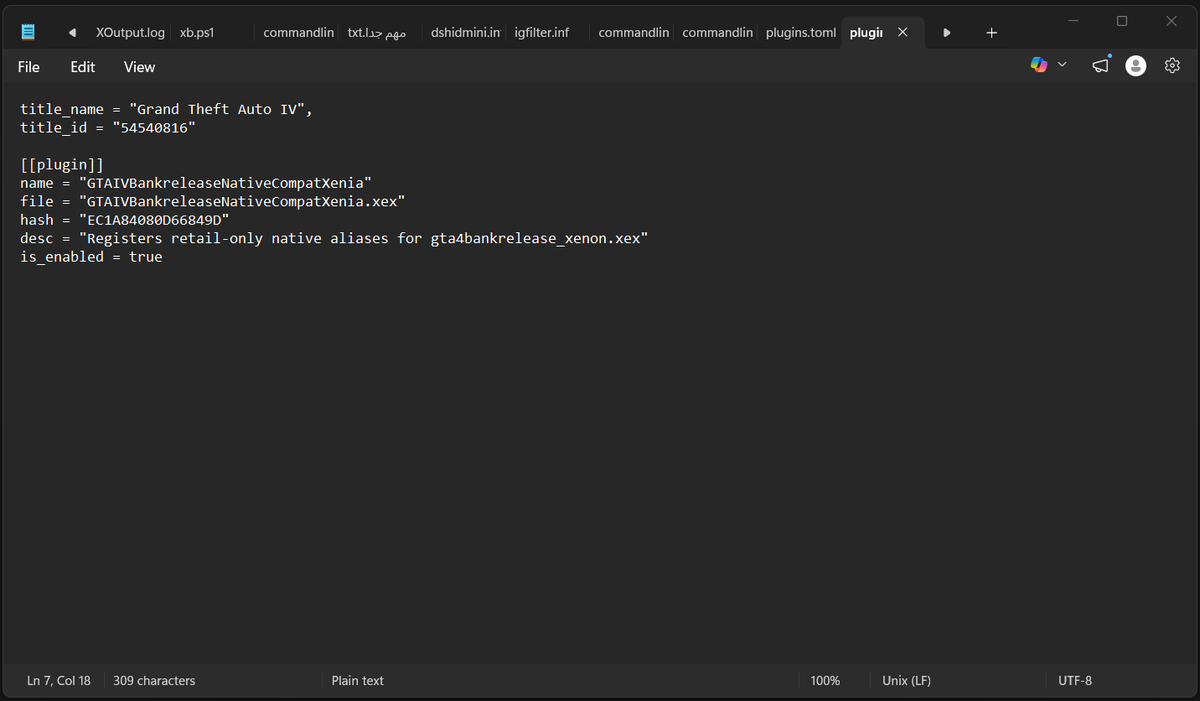1200x701 pixels.
Task: Open the user account profile icon
Action: click(x=1136, y=66)
